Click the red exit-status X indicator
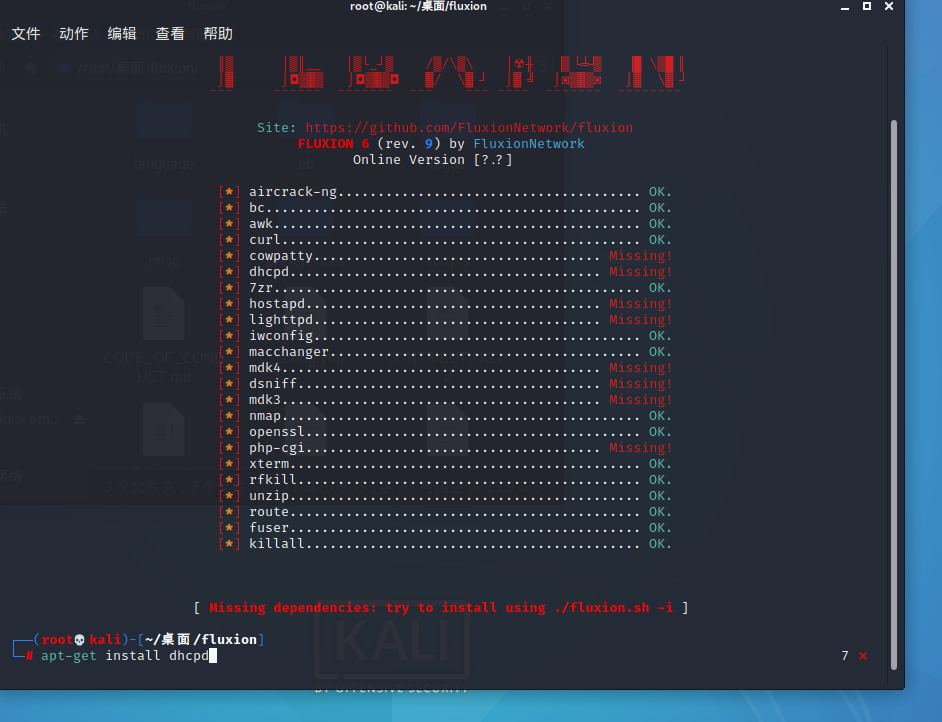 pos(863,656)
